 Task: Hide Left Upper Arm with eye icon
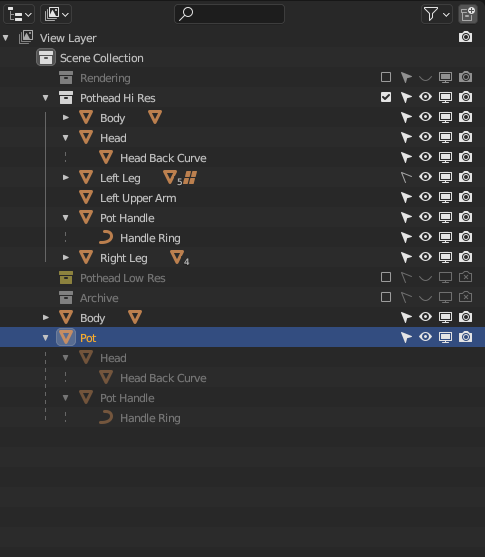coord(425,197)
